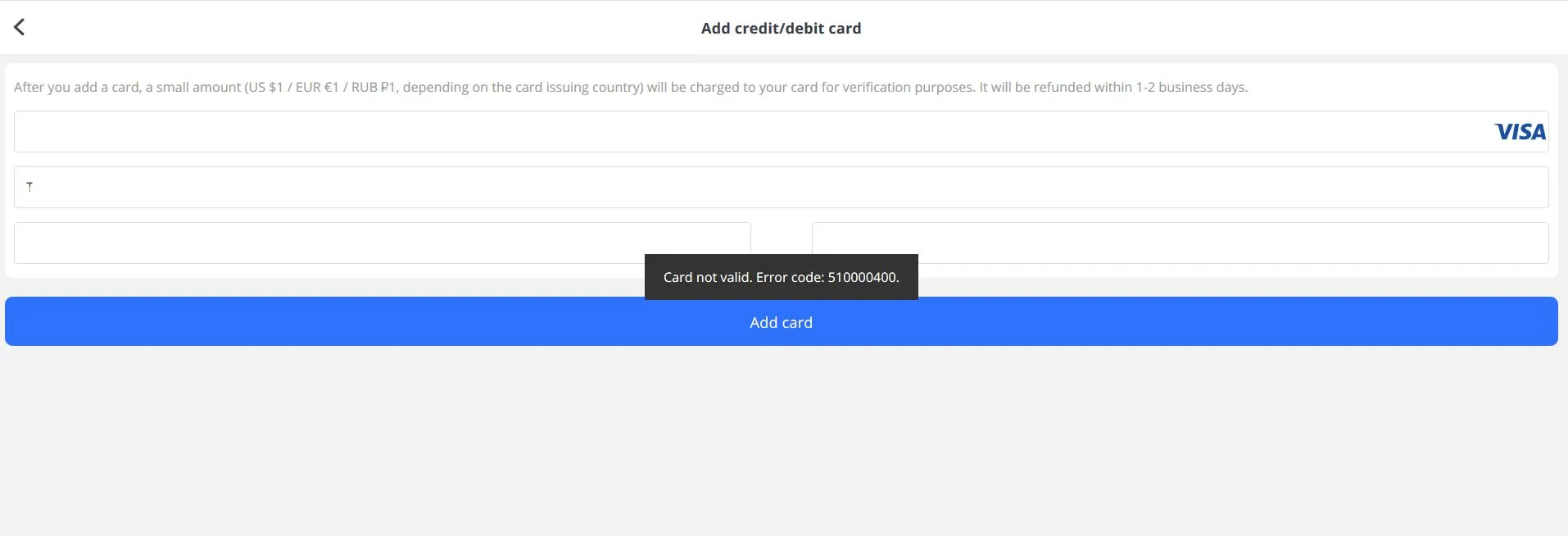
Task: Click the 'EUR €1' text in the notice
Action: point(317,87)
